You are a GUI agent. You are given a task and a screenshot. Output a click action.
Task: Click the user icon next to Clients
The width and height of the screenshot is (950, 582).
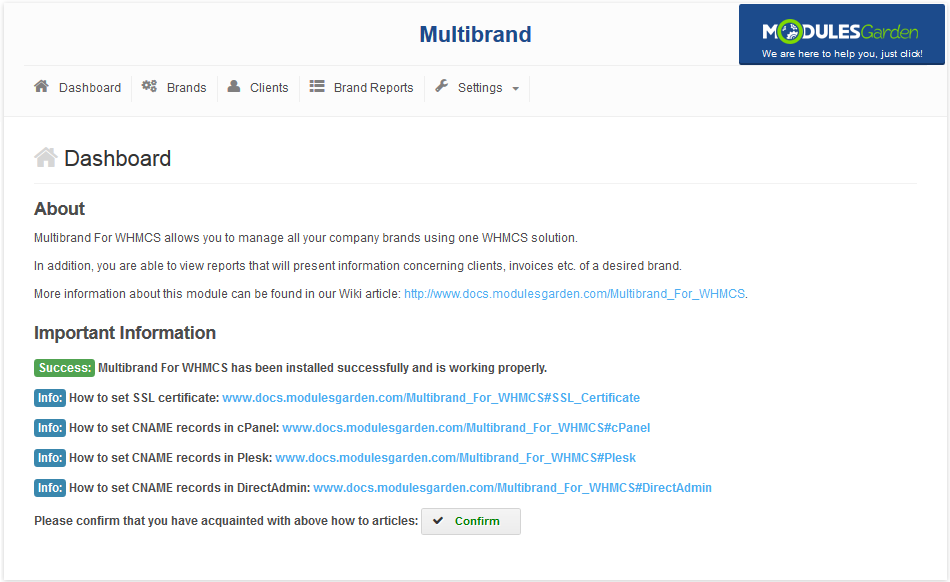tap(234, 86)
